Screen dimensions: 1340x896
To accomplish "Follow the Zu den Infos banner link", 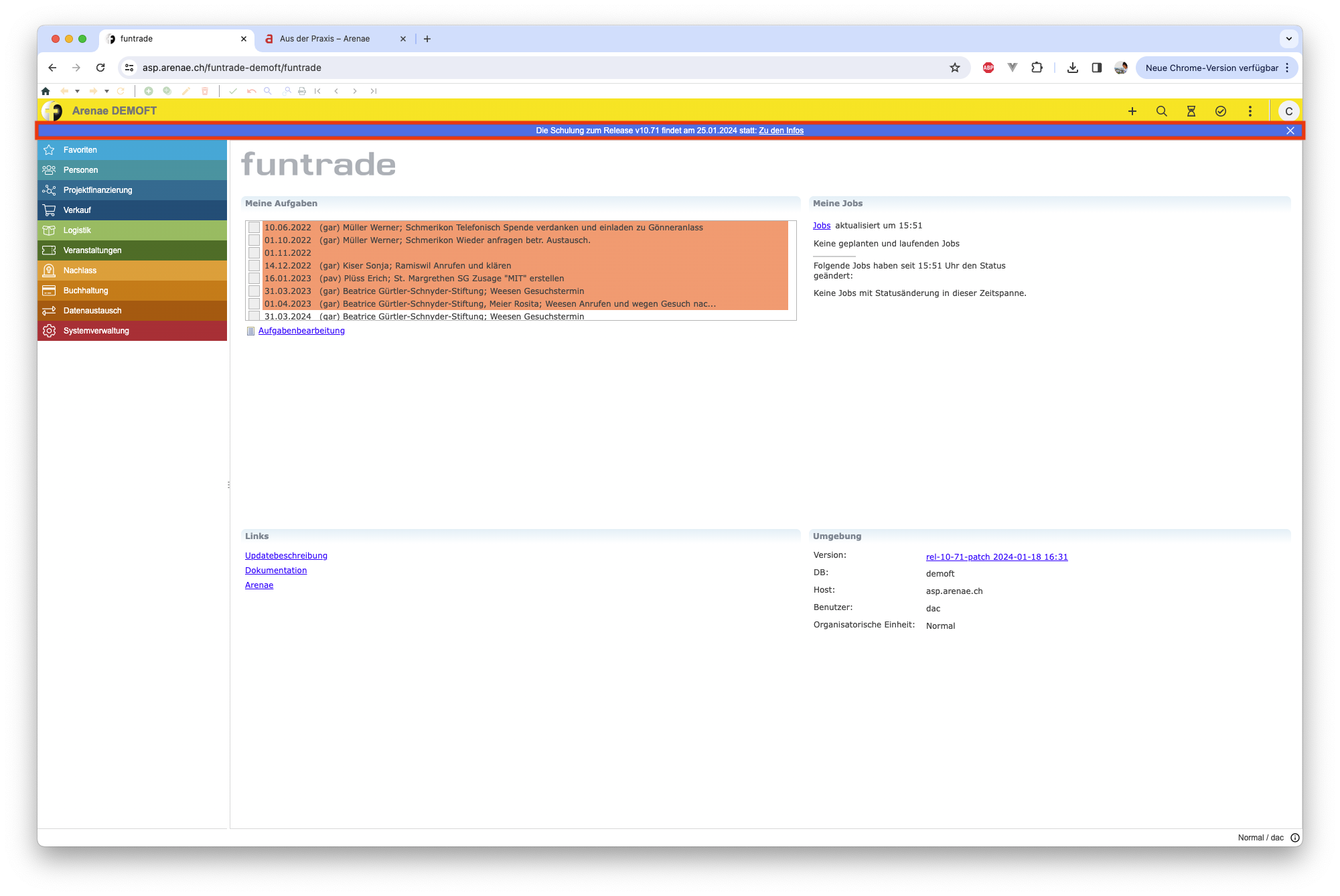I will click(x=781, y=131).
